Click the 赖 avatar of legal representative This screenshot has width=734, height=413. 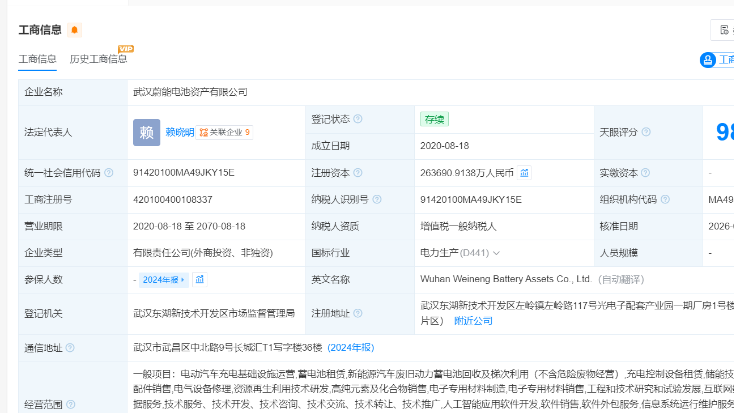(x=146, y=131)
